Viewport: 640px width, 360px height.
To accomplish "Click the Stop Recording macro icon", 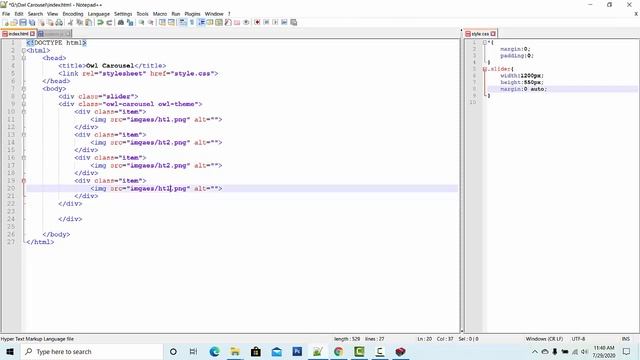I will tap(266, 22).
